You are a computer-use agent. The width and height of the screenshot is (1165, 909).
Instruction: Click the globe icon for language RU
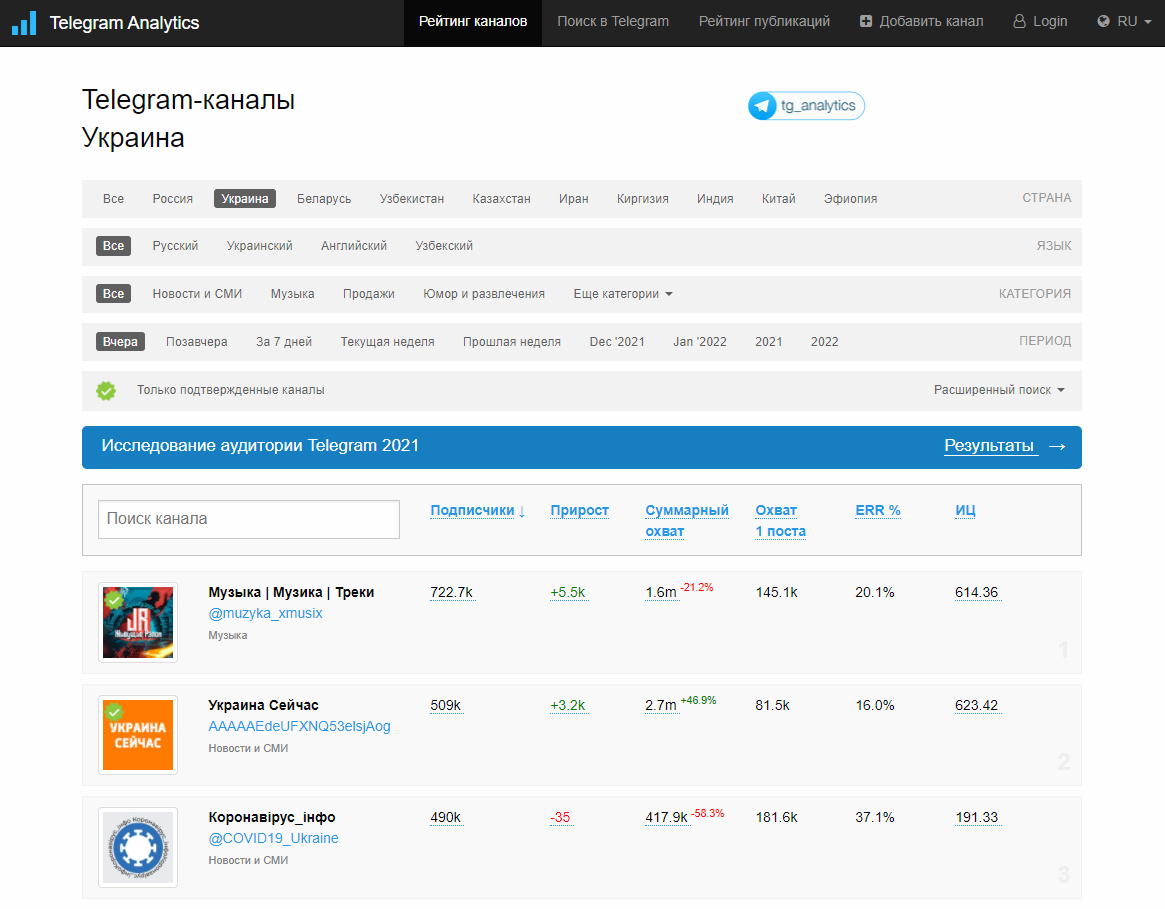pos(1104,21)
